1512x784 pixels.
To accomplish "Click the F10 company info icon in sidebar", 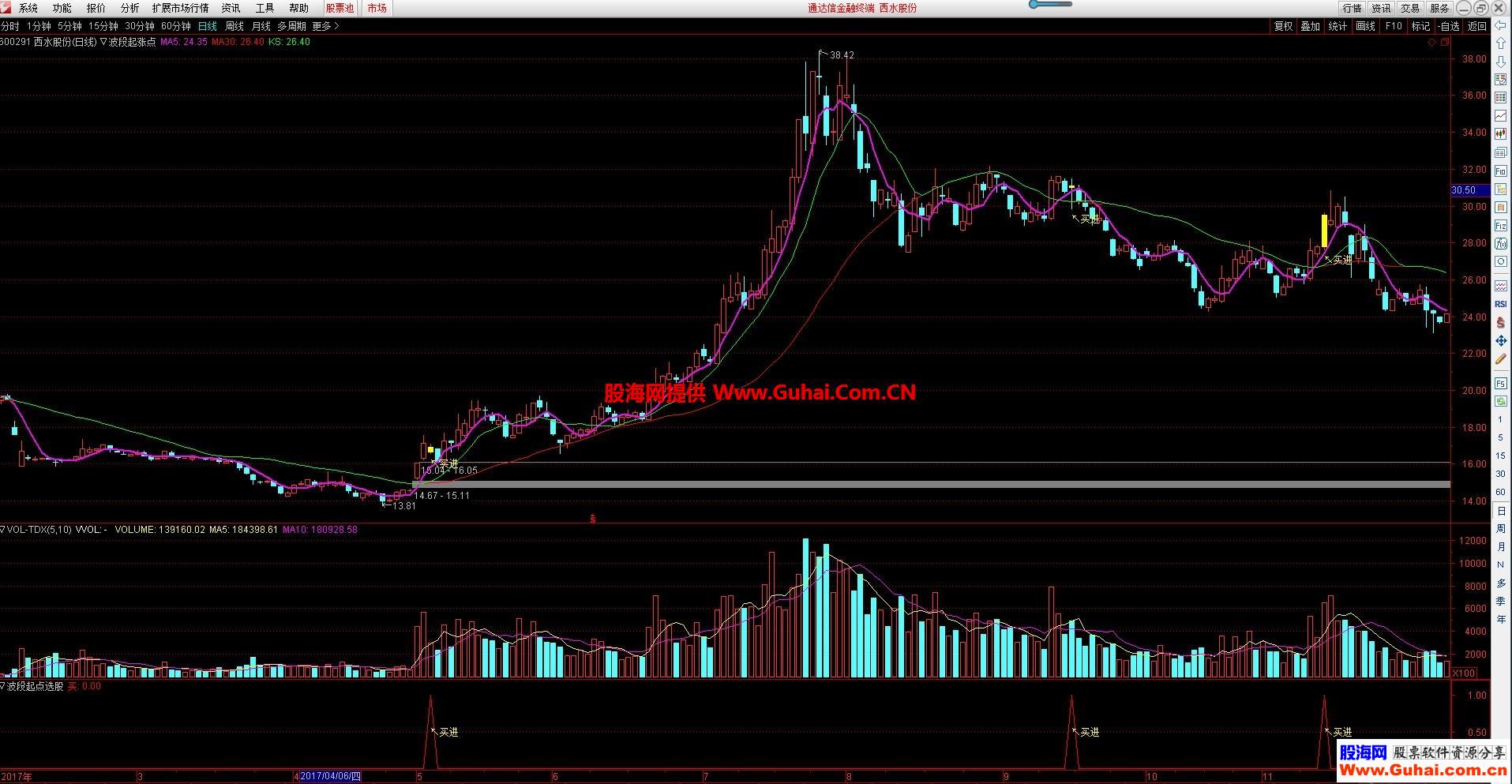I will click(x=1500, y=171).
